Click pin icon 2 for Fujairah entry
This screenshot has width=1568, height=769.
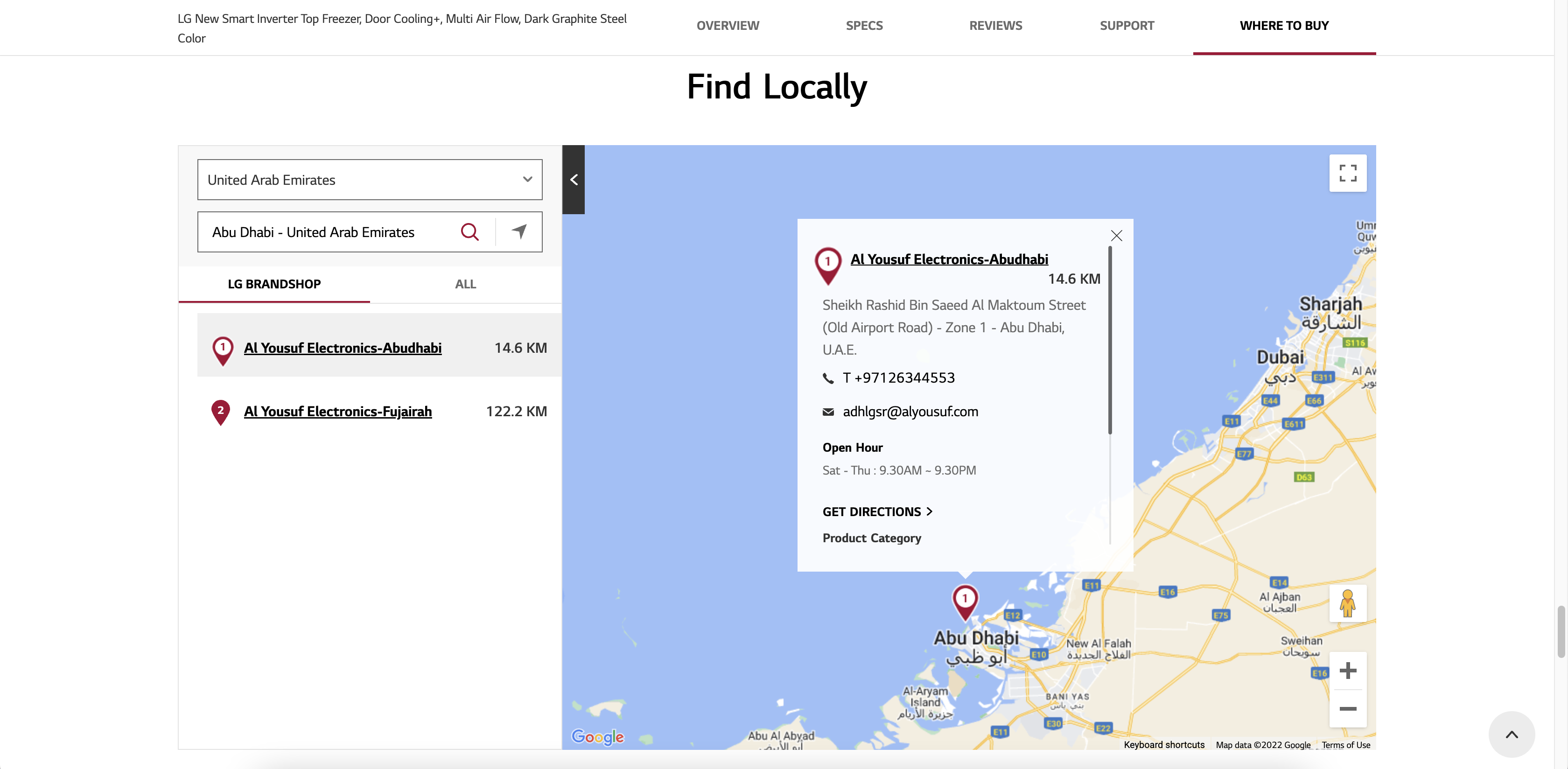(x=220, y=412)
